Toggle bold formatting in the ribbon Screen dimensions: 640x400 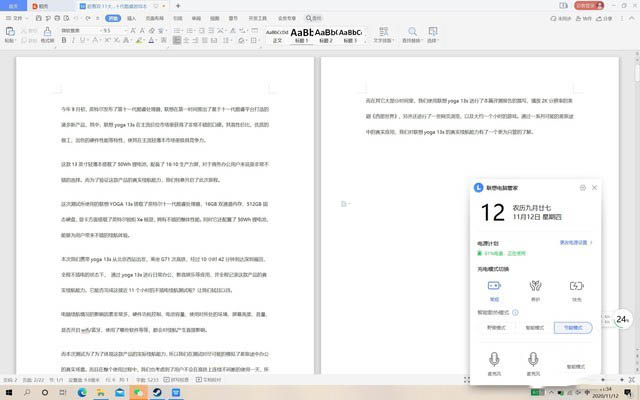coord(64,41)
